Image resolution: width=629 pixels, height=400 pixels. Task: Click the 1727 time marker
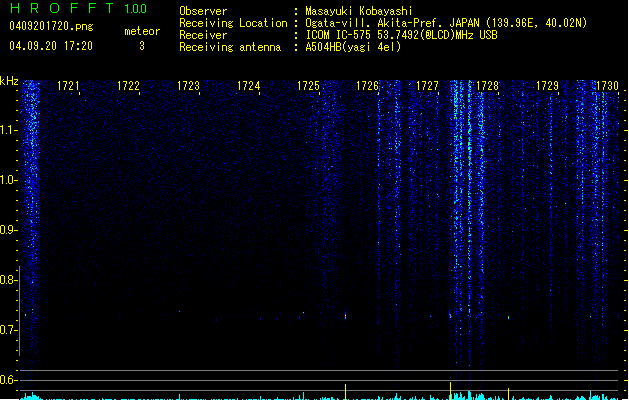pos(428,86)
